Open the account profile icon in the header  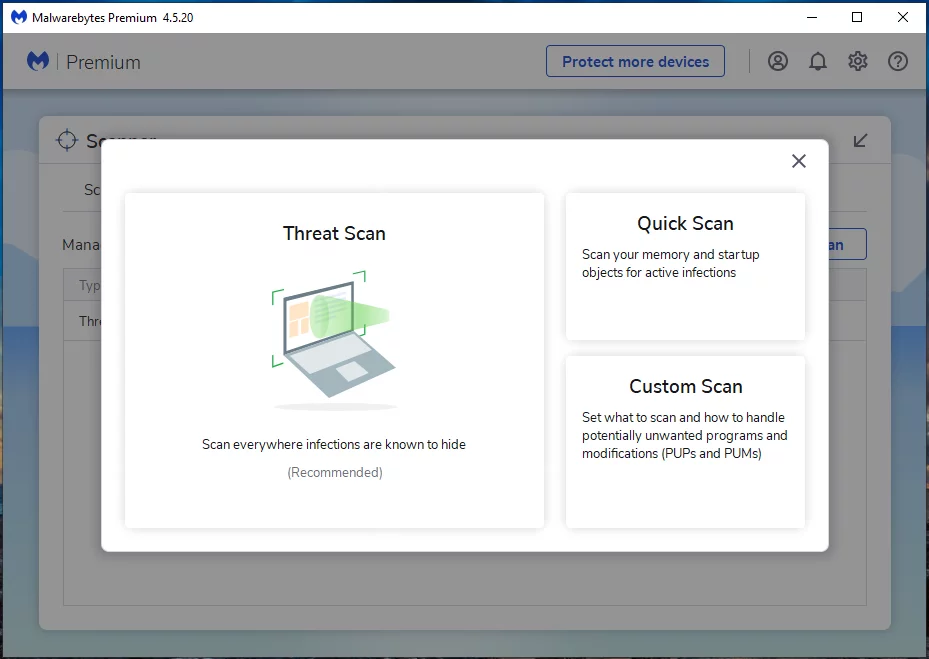click(x=778, y=61)
